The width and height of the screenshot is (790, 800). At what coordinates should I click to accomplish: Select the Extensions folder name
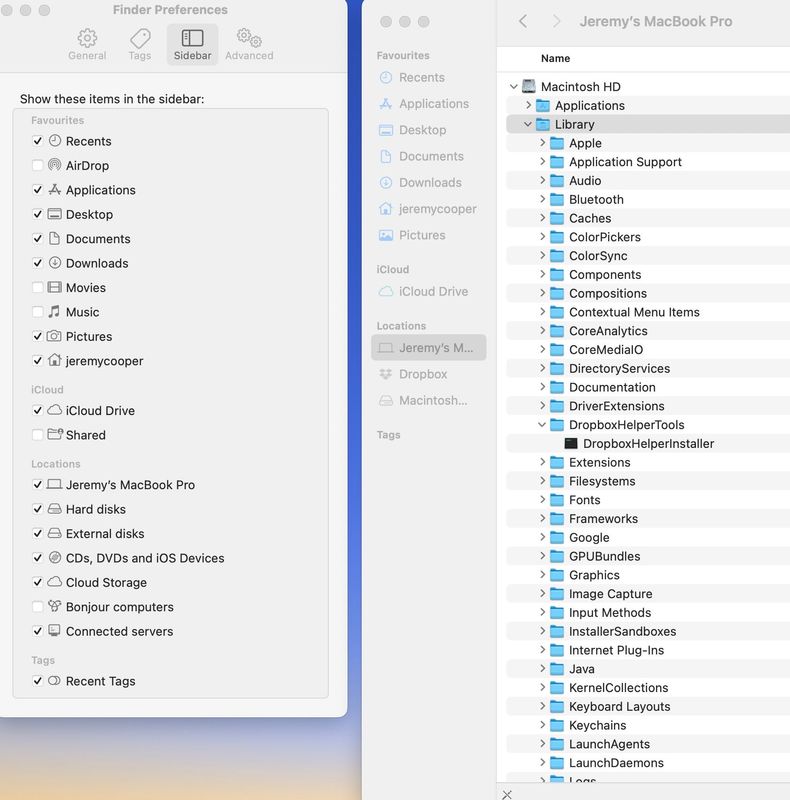click(x=600, y=462)
